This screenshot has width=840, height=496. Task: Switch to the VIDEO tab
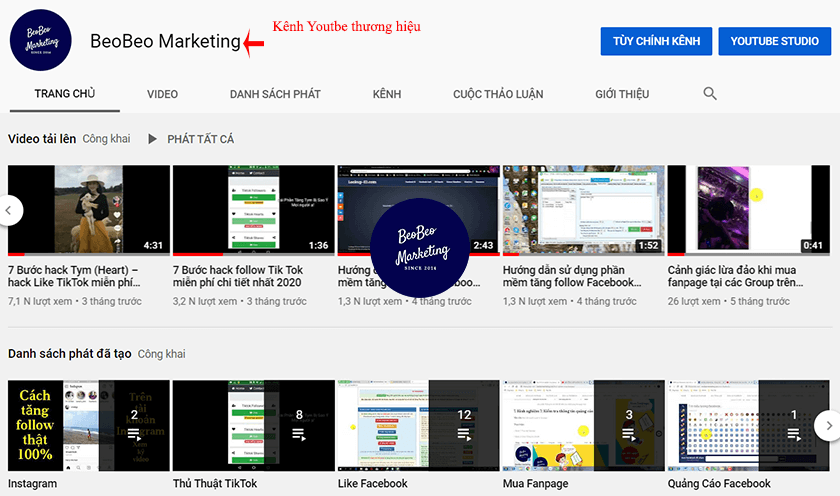162,94
